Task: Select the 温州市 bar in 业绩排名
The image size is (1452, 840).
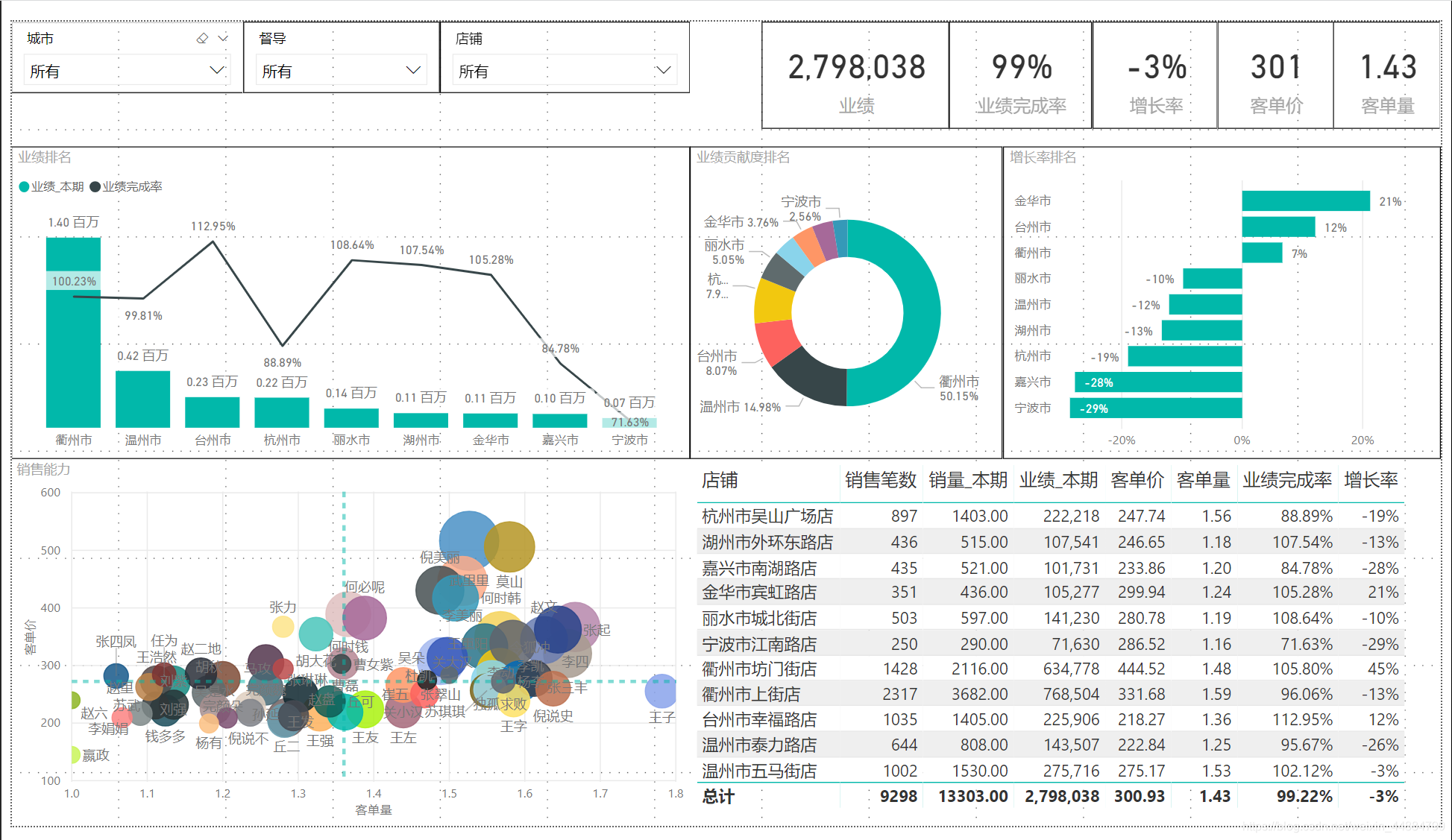Action: (142, 399)
